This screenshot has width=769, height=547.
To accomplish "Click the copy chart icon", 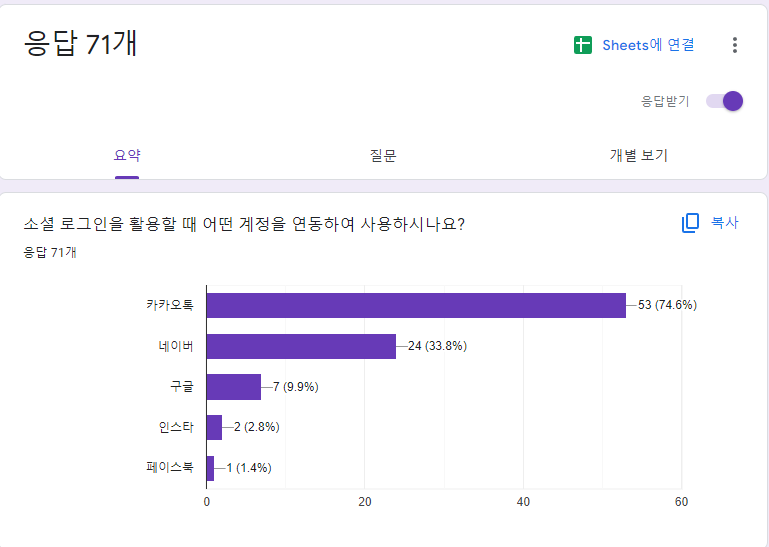I will click(x=691, y=223).
